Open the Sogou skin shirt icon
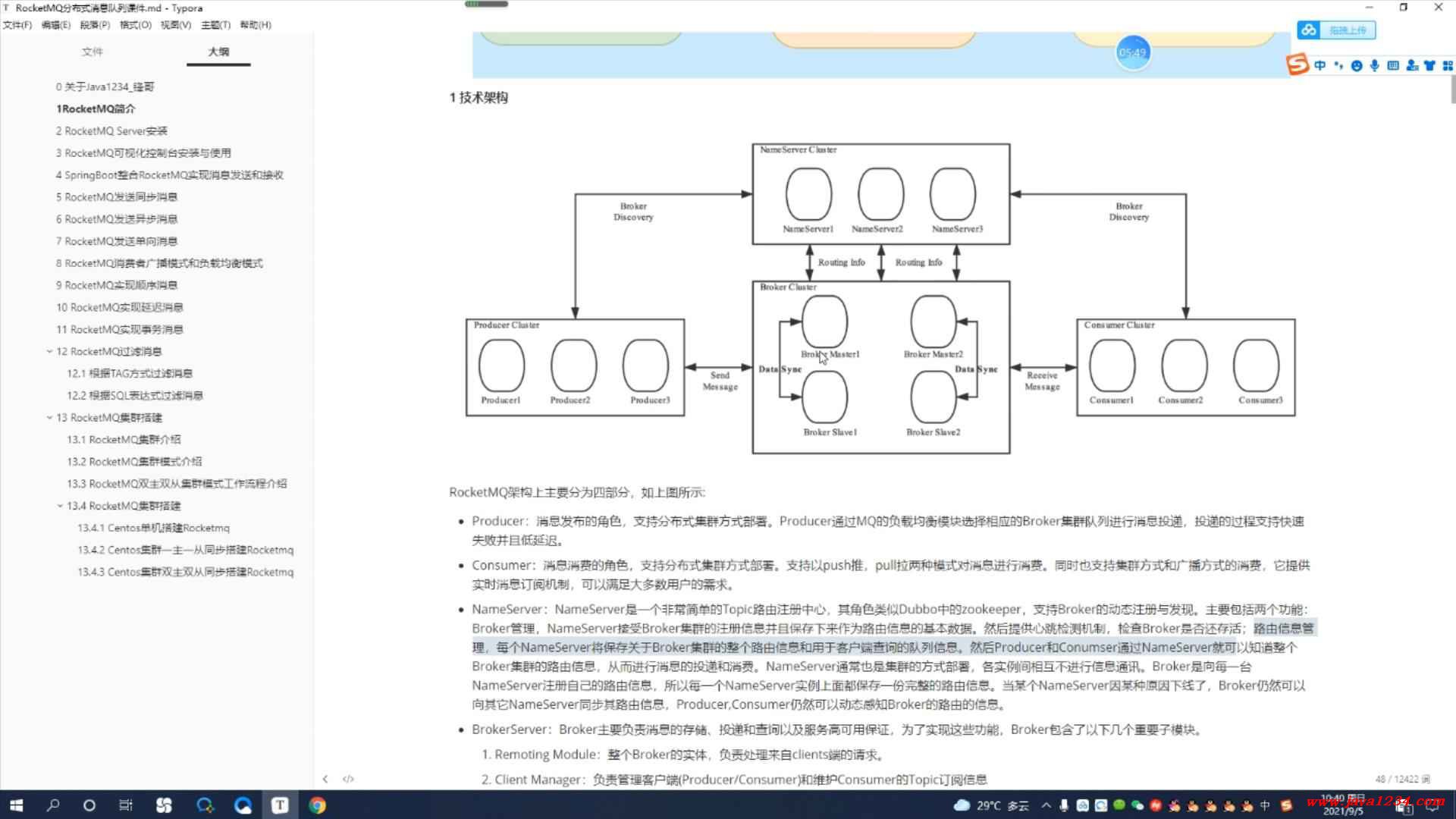This screenshot has height=819, width=1456. tap(1429, 65)
